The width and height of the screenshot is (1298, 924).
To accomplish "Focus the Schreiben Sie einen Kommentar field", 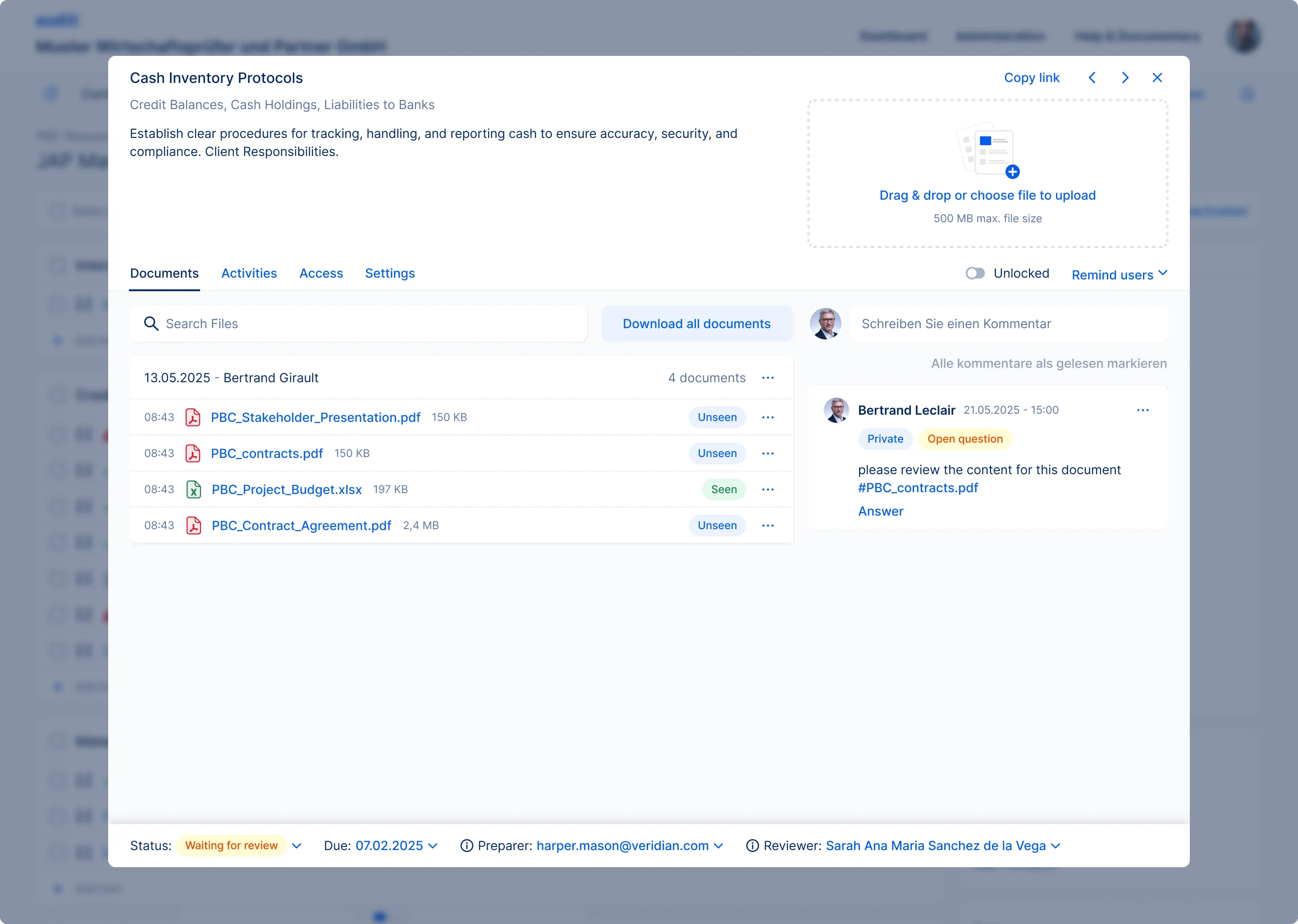I will (1009, 324).
